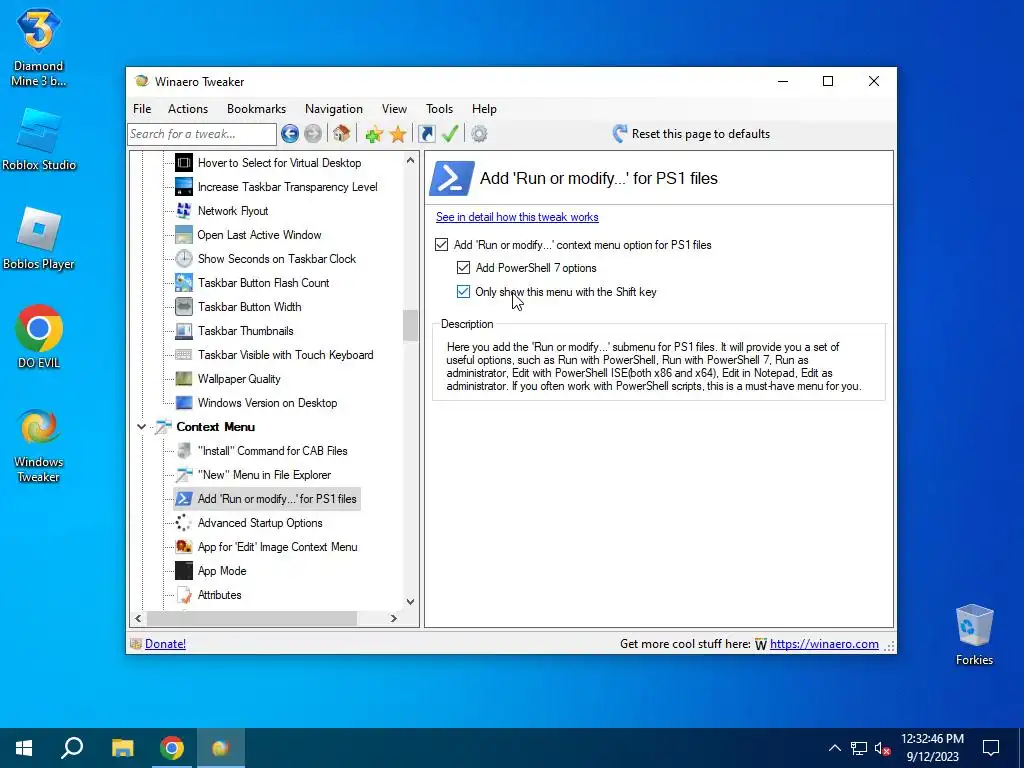This screenshot has width=1024, height=768.
Task: Click the Forward navigation arrow in toolbar
Action: 313,134
